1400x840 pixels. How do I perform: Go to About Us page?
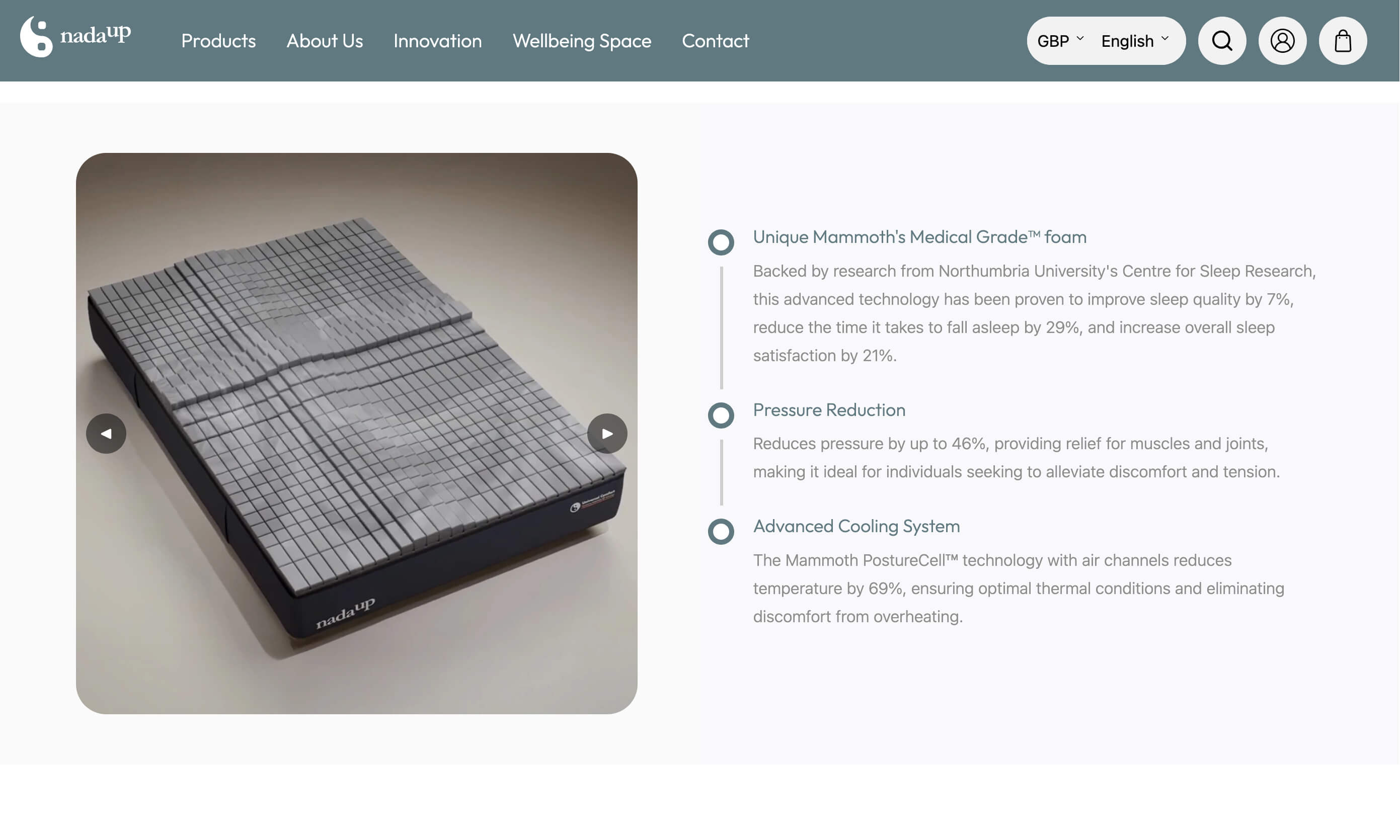[x=325, y=41]
